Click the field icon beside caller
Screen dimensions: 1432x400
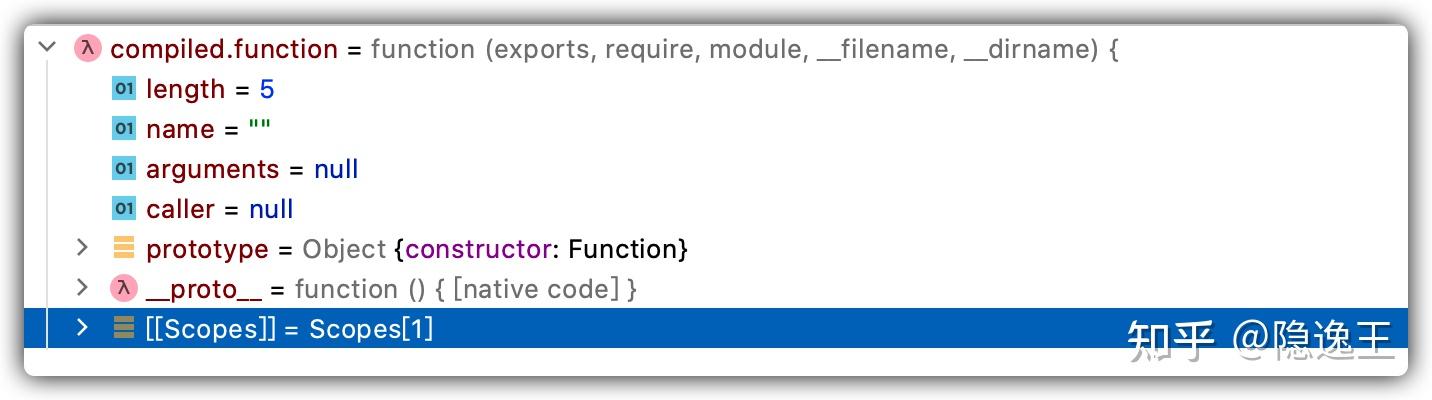click(x=123, y=209)
